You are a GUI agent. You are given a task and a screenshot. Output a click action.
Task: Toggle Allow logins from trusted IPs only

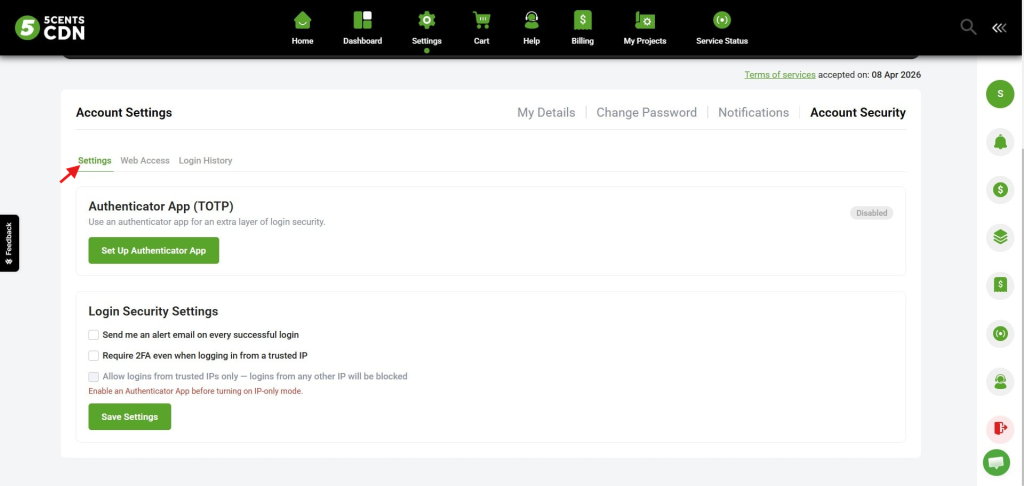(x=93, y=377)
